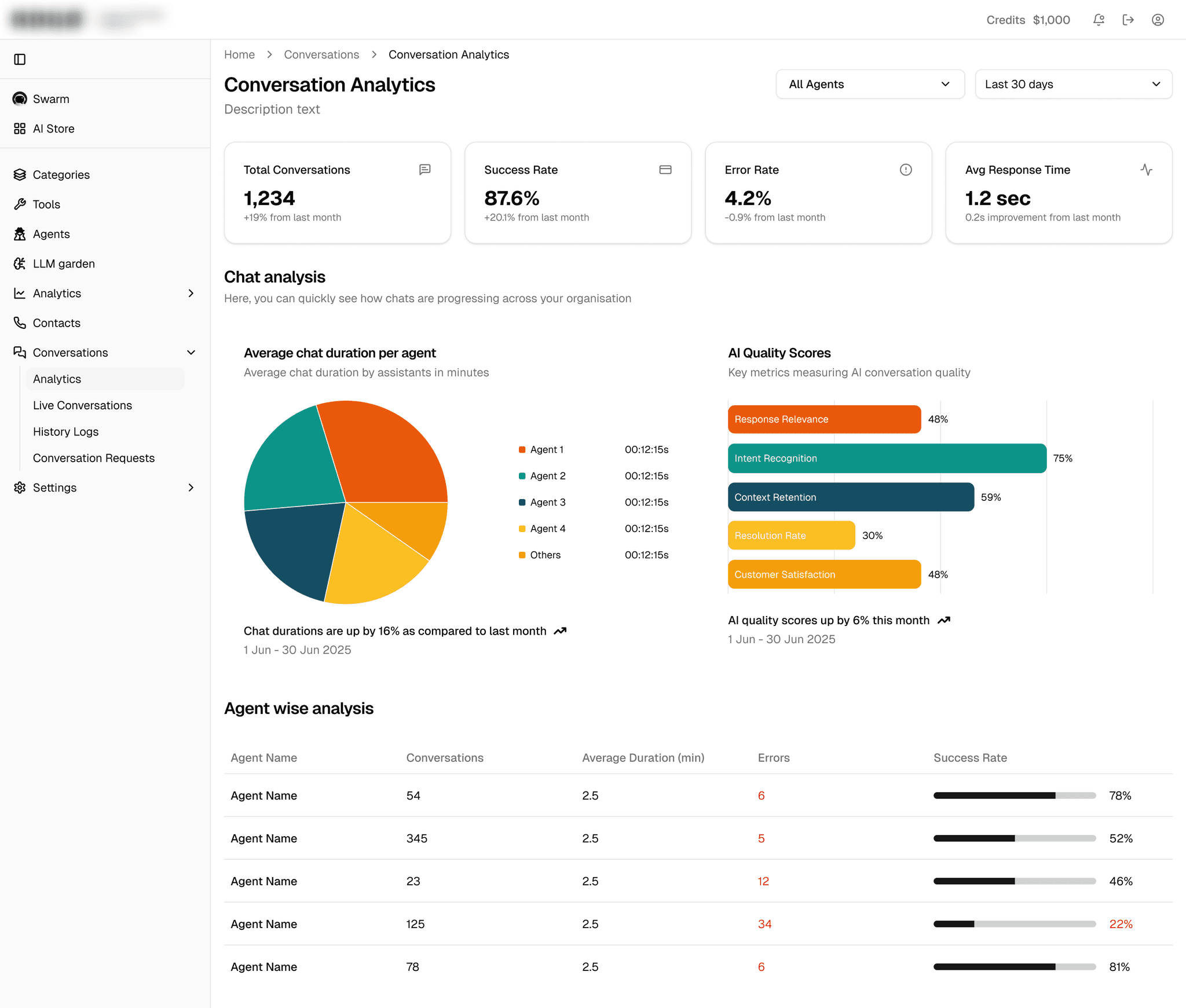Click the Intent Recognition bar

pos(886,458)
